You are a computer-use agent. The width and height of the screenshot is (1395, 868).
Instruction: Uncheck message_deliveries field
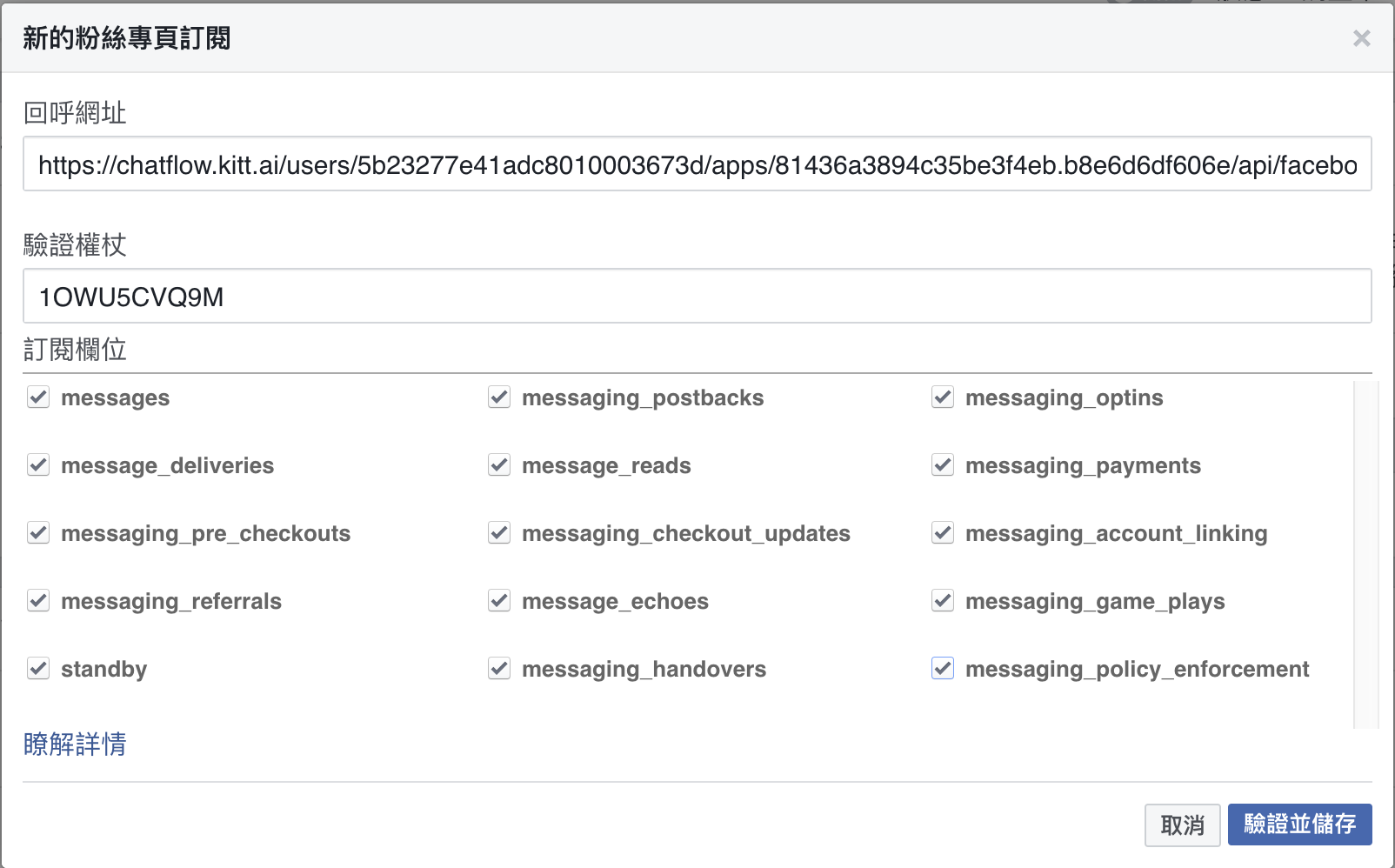pos(38,465)
